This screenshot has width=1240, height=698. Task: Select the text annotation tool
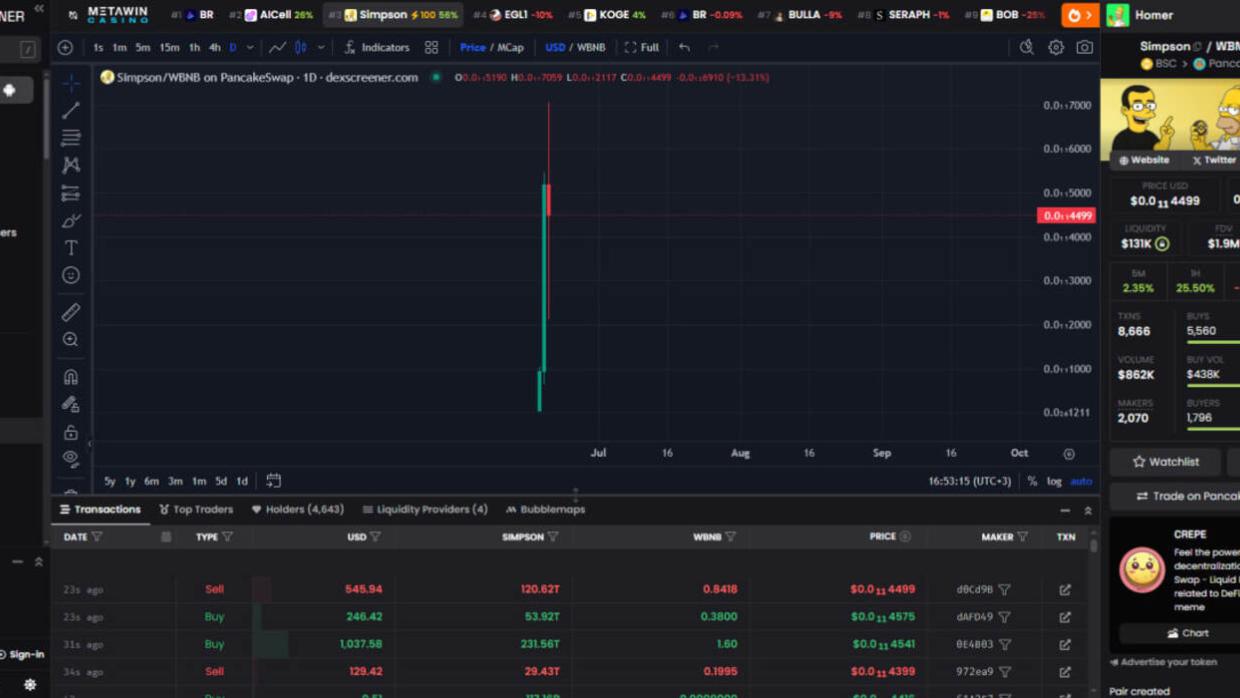point(71,247)
